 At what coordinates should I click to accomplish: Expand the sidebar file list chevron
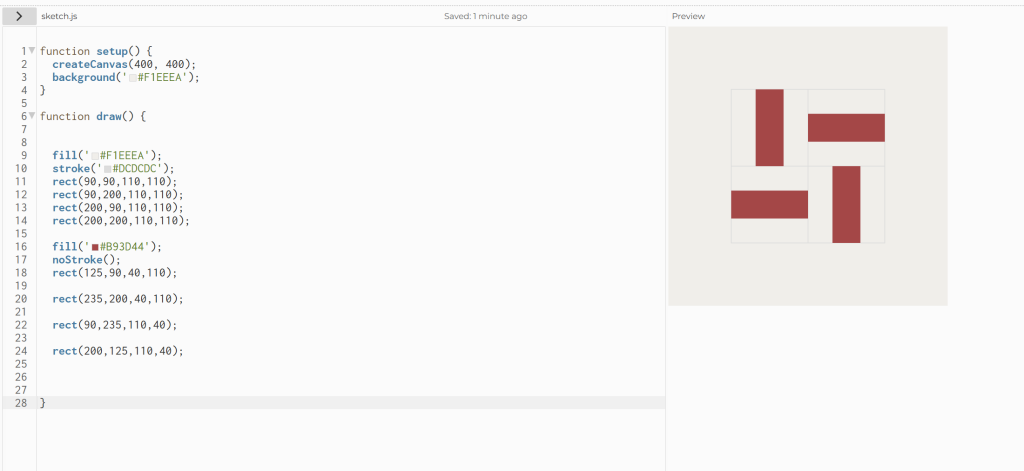(x=19, y=16)
